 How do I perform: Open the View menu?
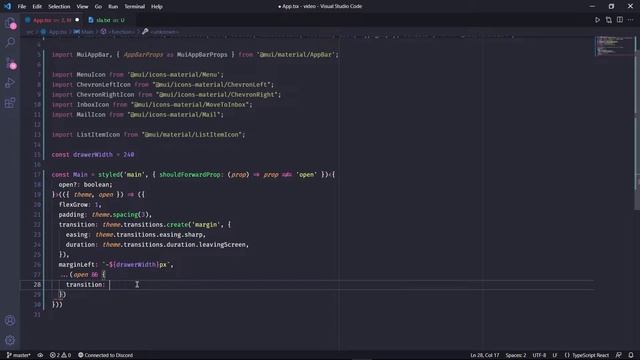(82, 7)
